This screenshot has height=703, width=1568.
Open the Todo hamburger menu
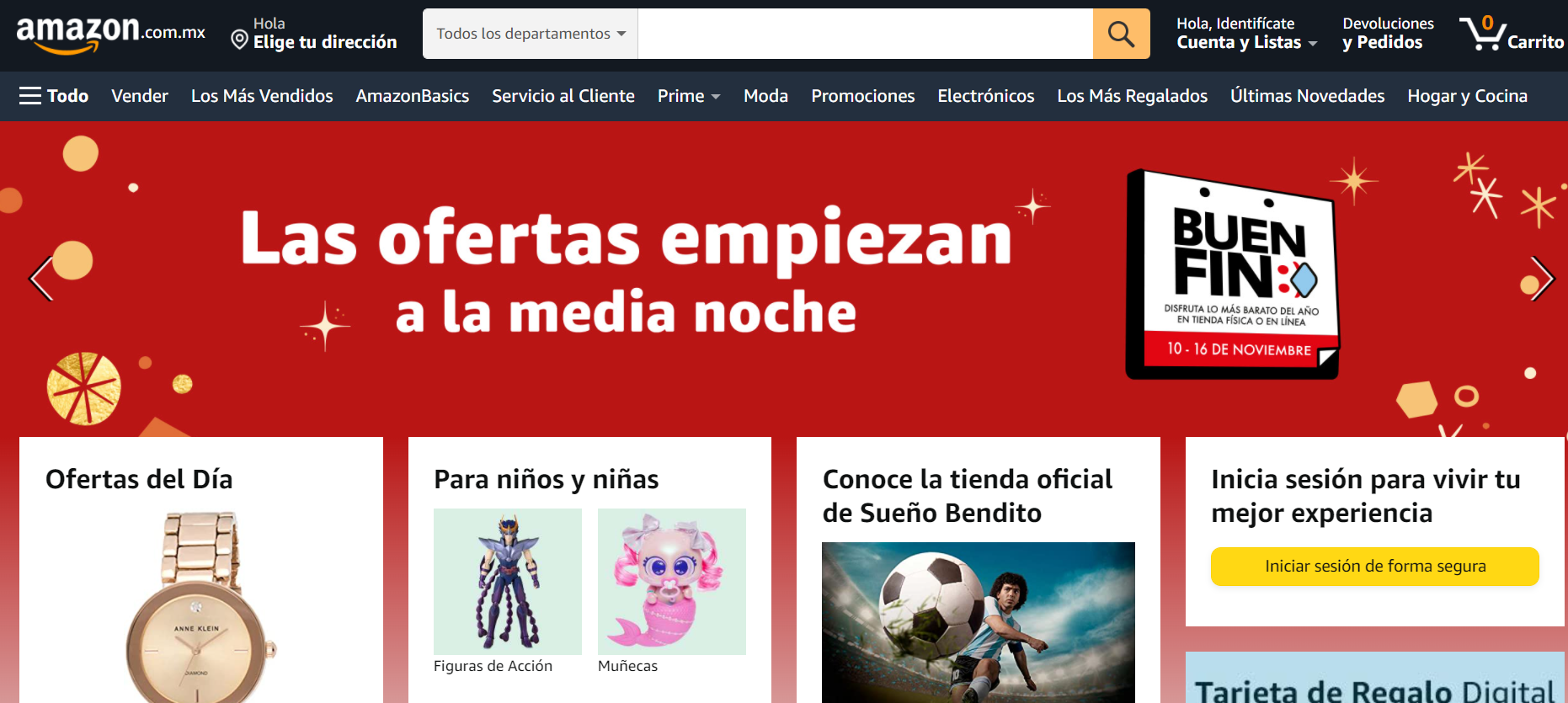coord(54,96)
